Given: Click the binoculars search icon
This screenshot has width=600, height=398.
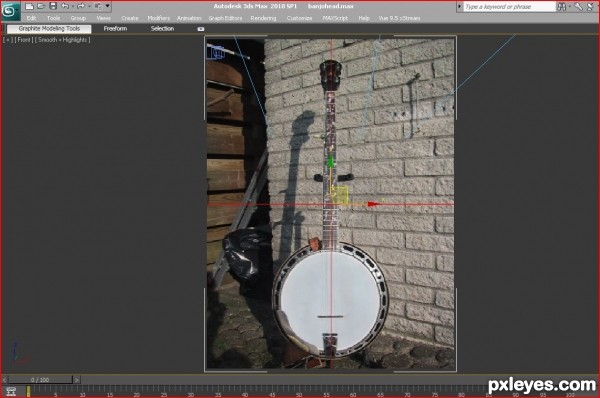Looking at the screenshot, I should 562,7.
